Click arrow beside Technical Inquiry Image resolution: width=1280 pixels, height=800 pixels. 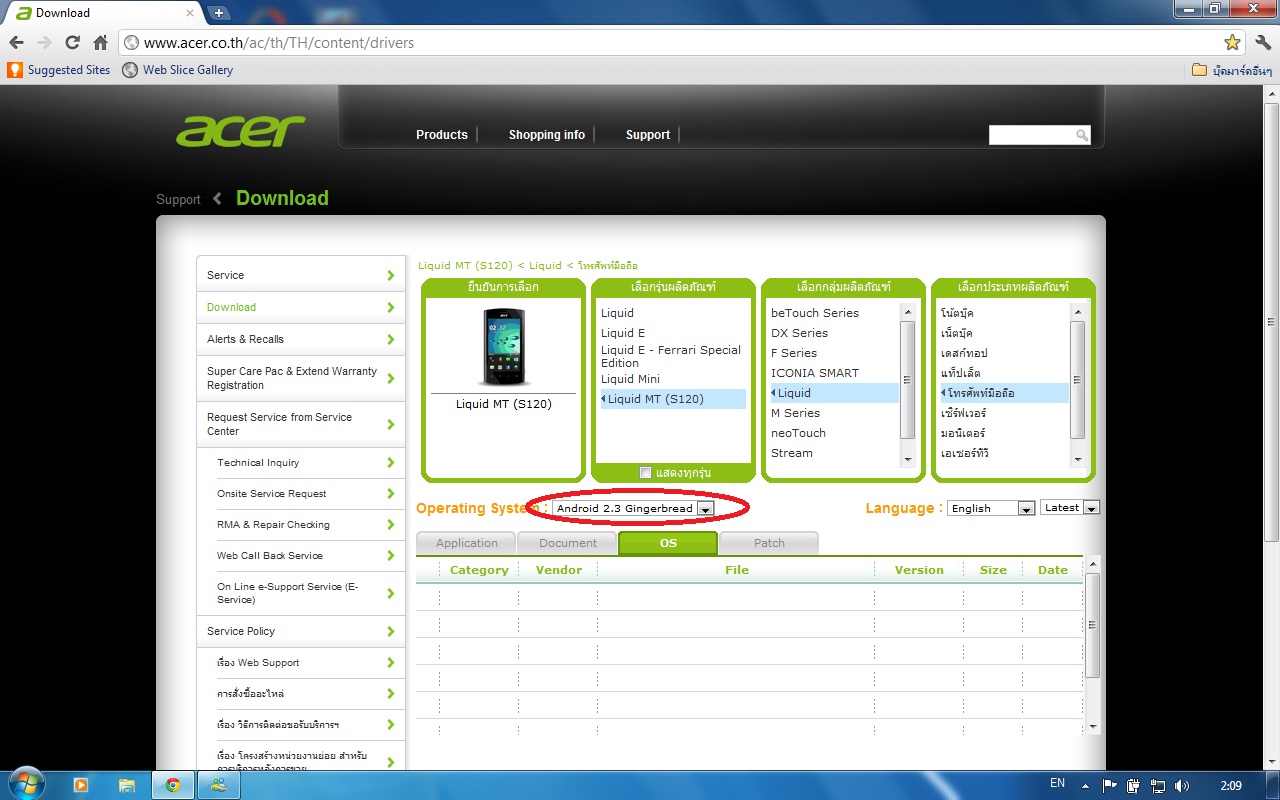(x=390, y=463)
